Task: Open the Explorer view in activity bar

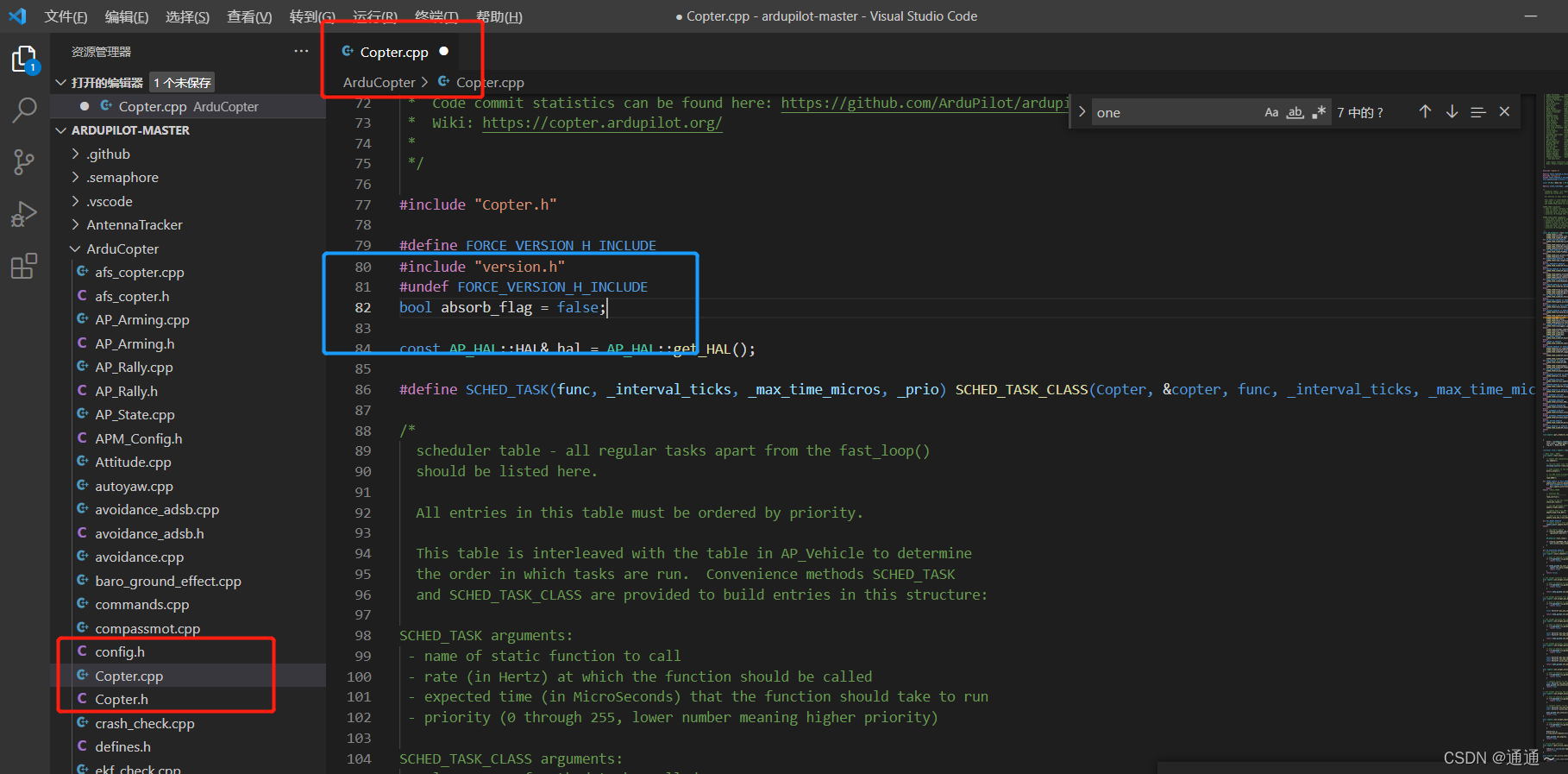Action: click(x=24, y=60)
